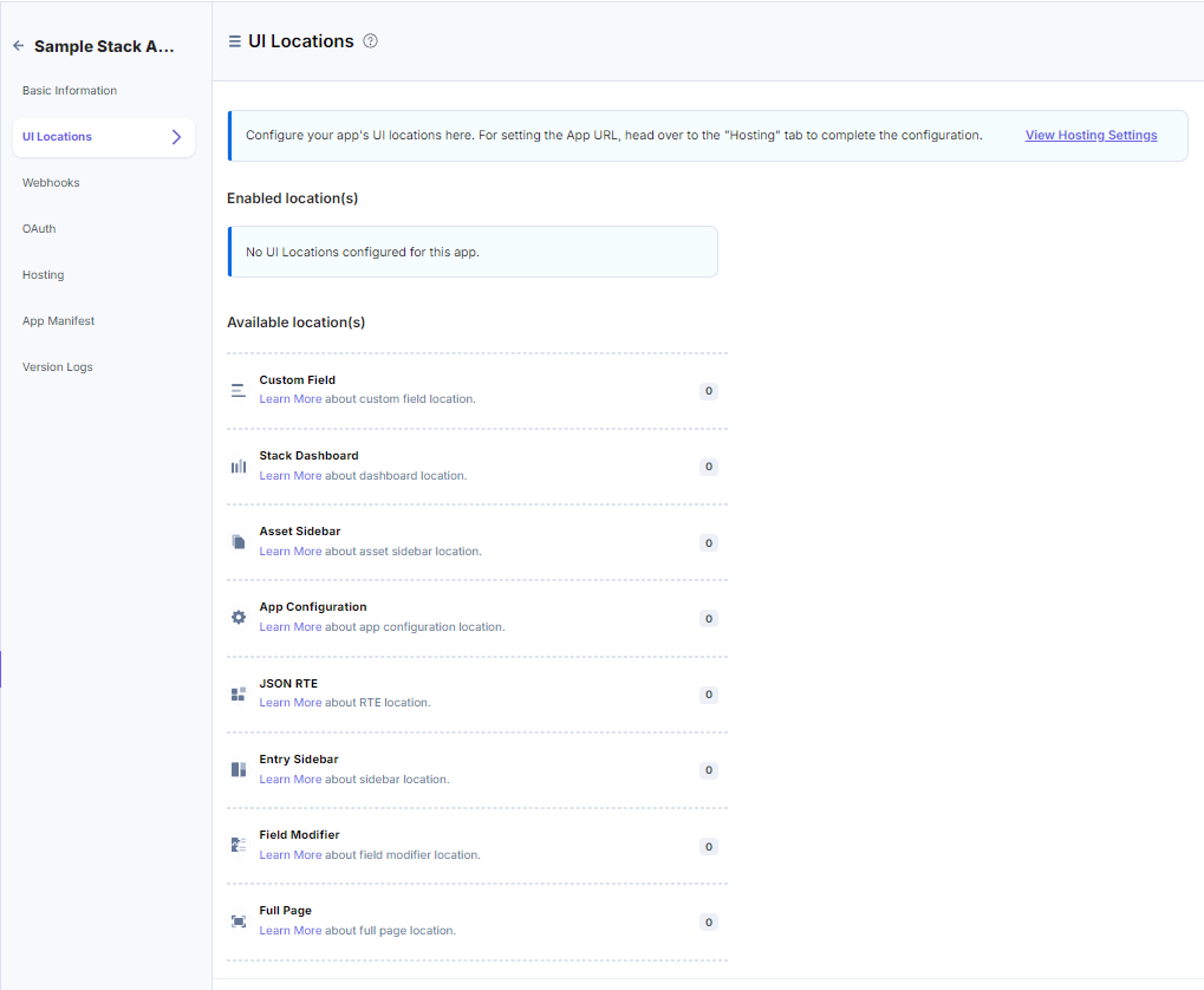Click the Asset Sidebar file icon

click(238, 542)
